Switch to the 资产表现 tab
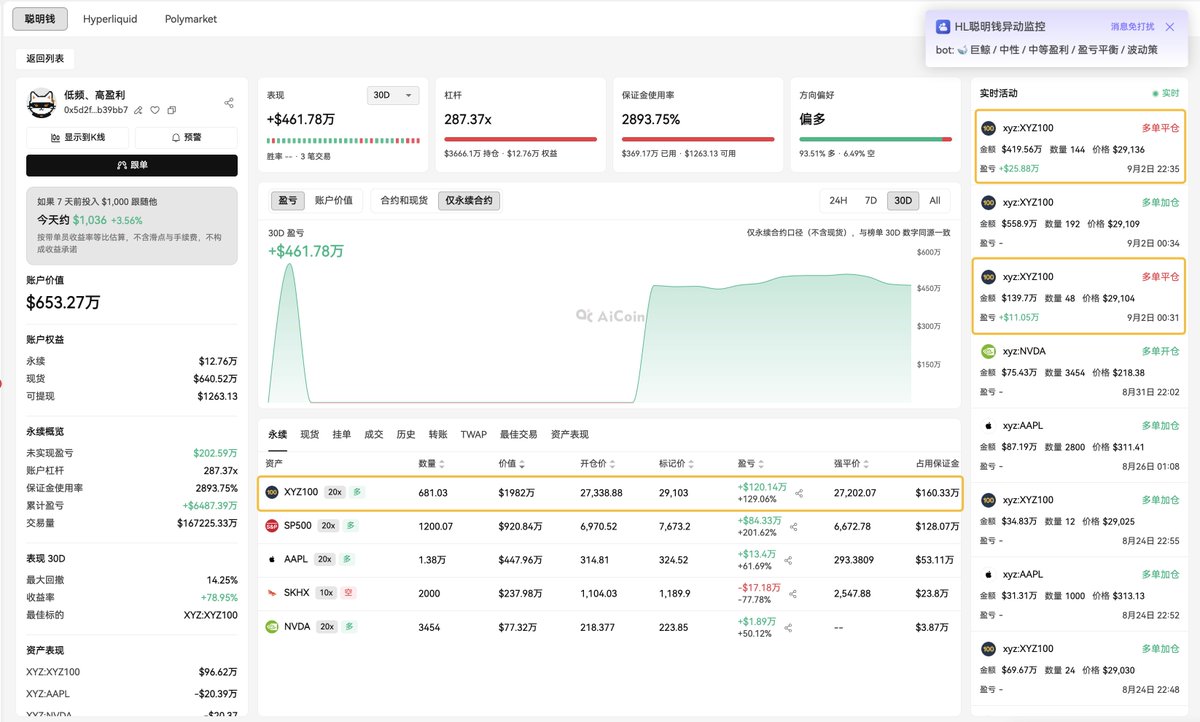The height and width of the screenshot is (722, 1200). (x=570, y=434)
